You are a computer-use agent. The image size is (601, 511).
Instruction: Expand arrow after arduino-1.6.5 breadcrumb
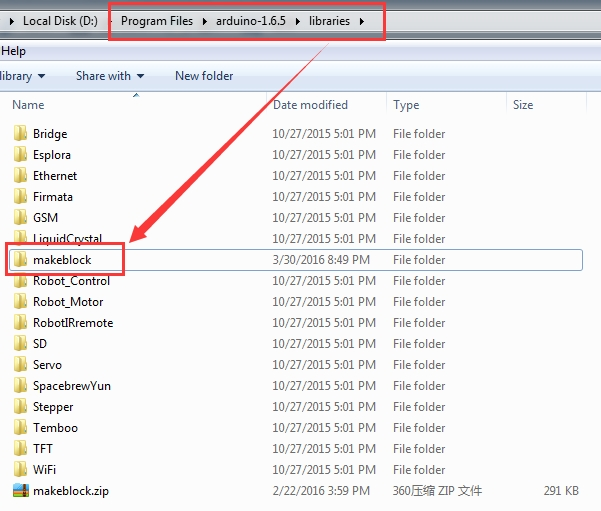(297, 21)
